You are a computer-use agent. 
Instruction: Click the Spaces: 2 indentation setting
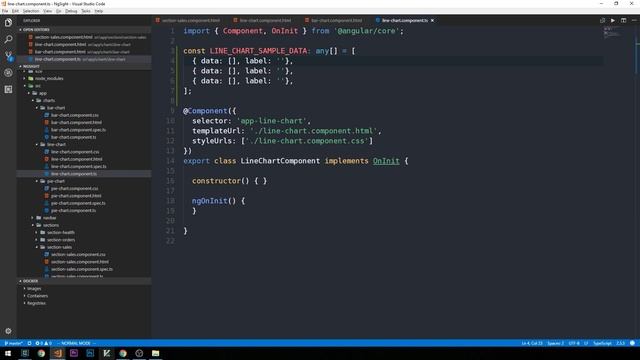click(555, 343)
